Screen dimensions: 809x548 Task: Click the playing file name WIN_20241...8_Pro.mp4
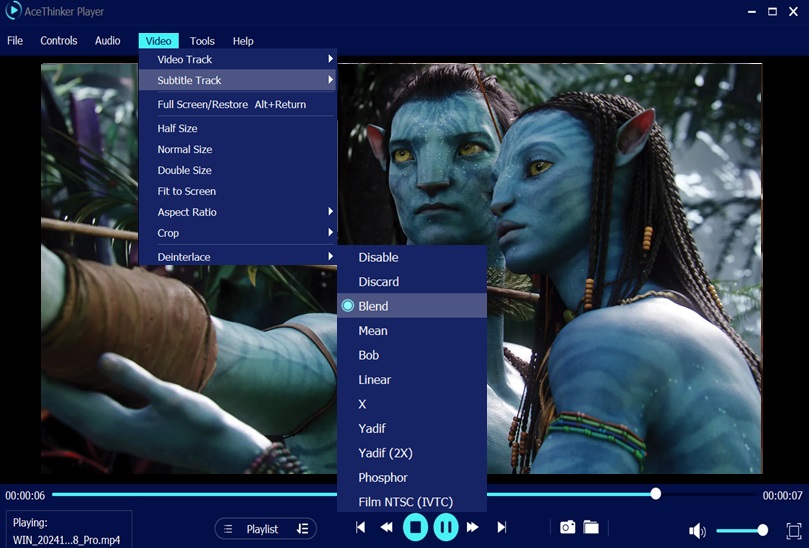coord(67,540)
